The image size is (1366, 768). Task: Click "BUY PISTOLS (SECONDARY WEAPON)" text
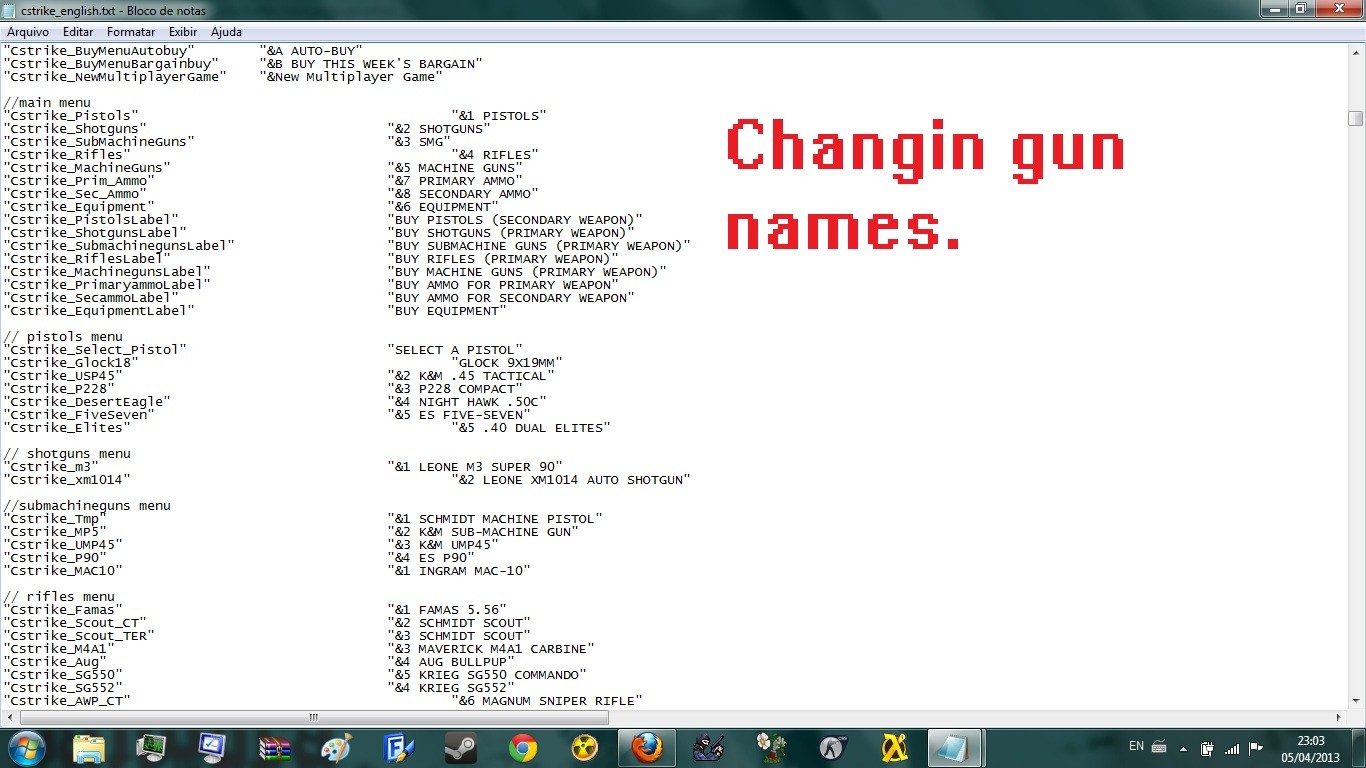click(514, 219)
